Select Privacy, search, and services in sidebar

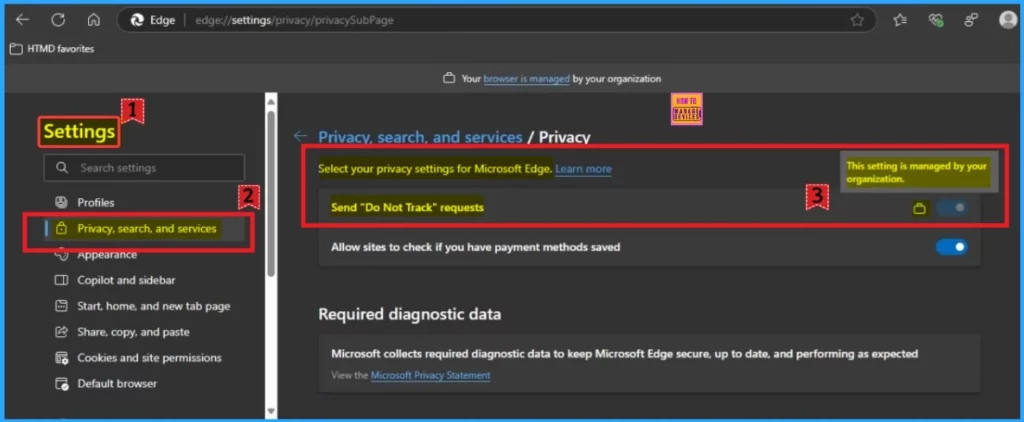145,229
